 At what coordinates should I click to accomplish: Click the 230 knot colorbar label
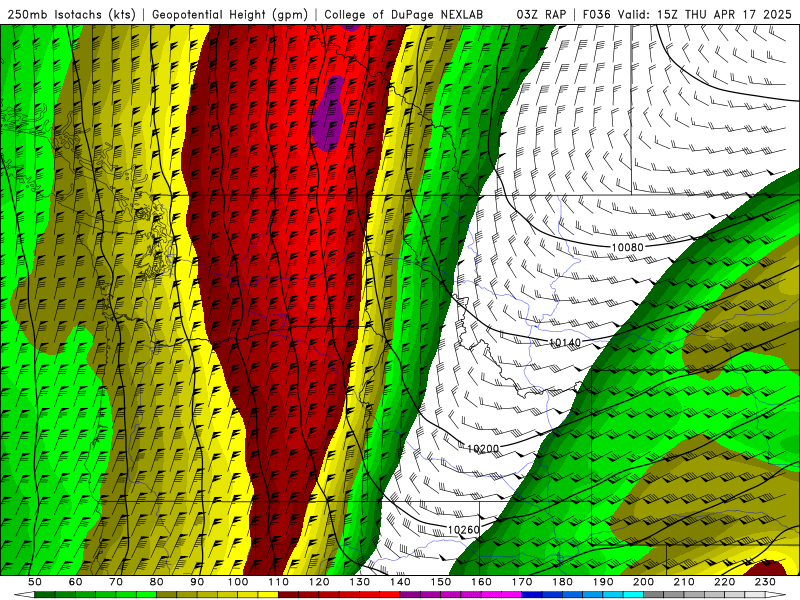(765, 582)
